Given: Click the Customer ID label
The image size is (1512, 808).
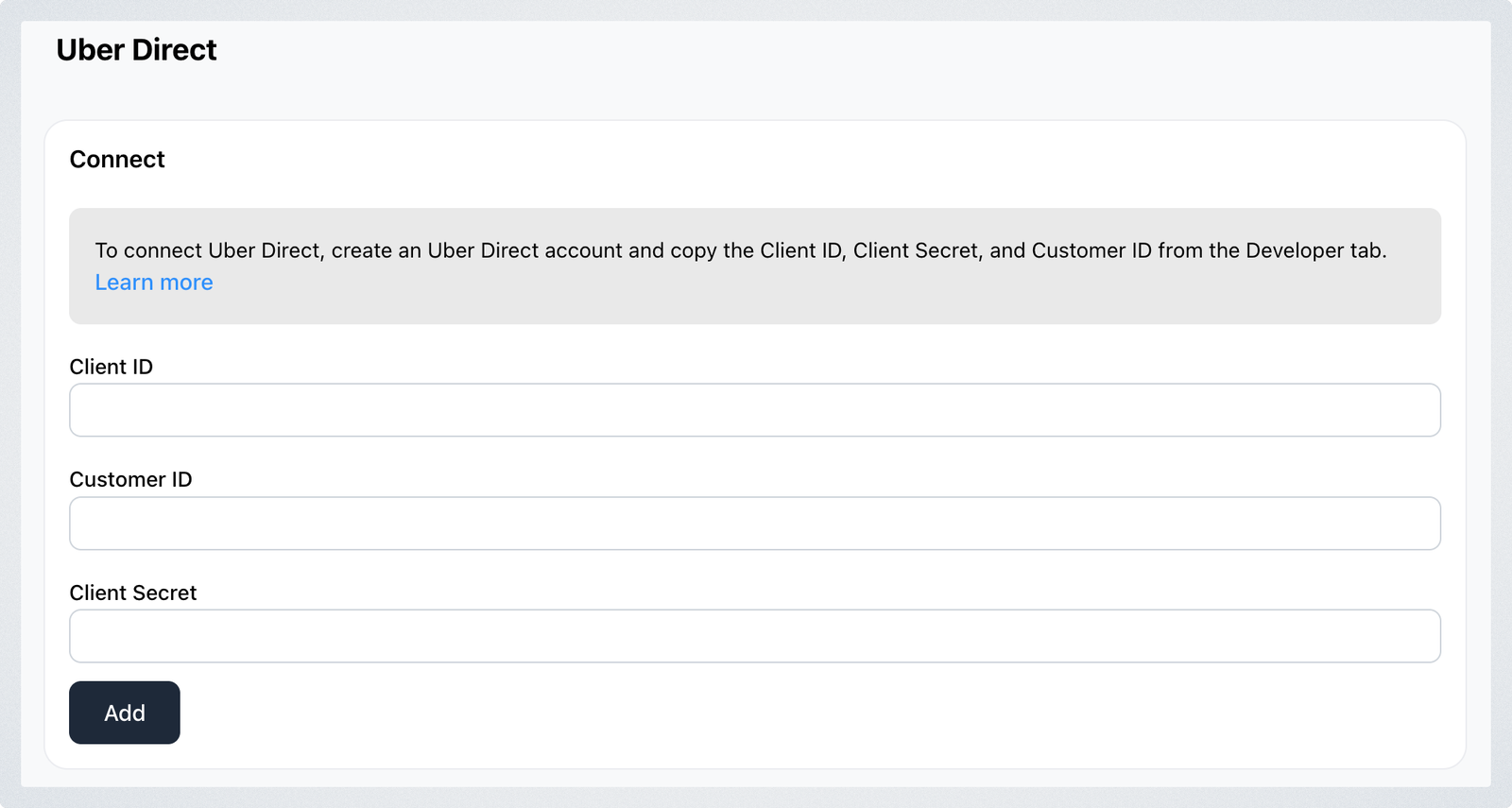Looking at the screenshot, I should (130, 479).
